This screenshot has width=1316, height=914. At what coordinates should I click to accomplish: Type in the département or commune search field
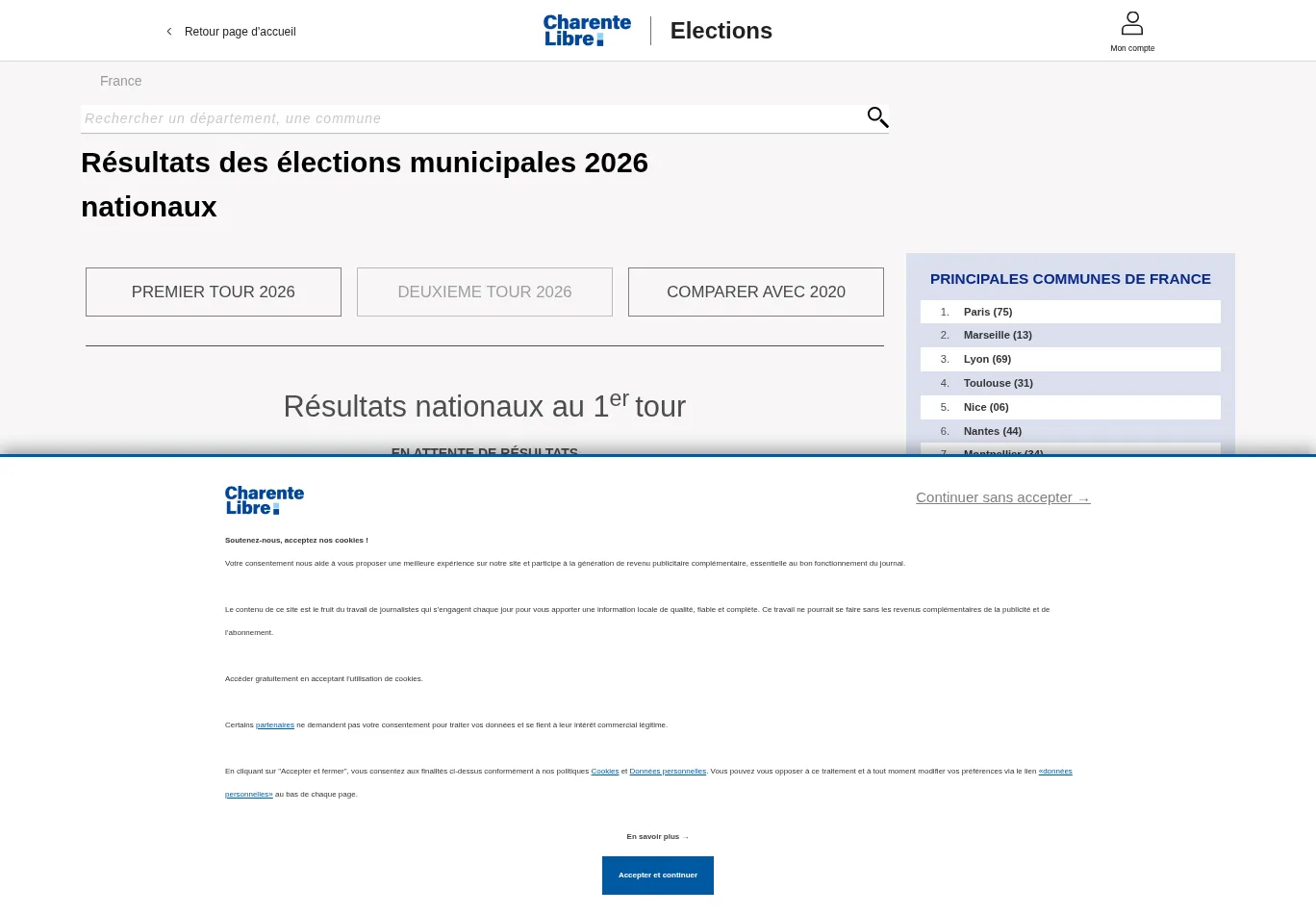(471, 118)
